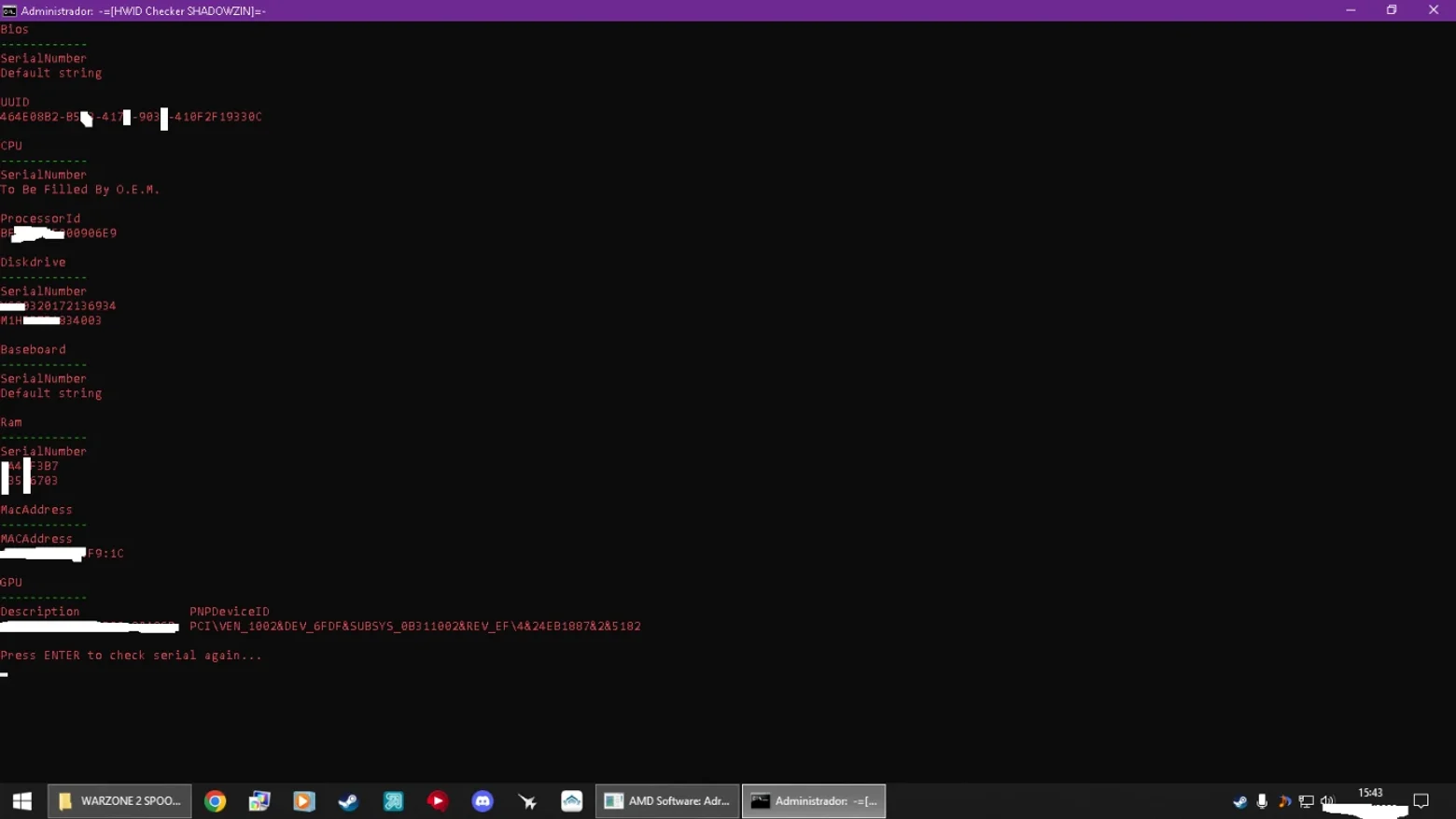
Task: Click the microphone tray icon
Action: click(x=1262, y=801)
